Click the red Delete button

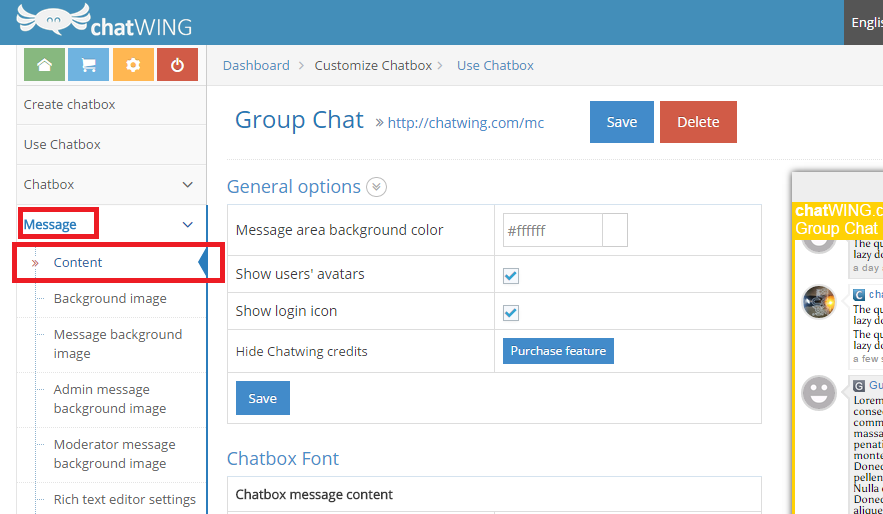[698, 122]
